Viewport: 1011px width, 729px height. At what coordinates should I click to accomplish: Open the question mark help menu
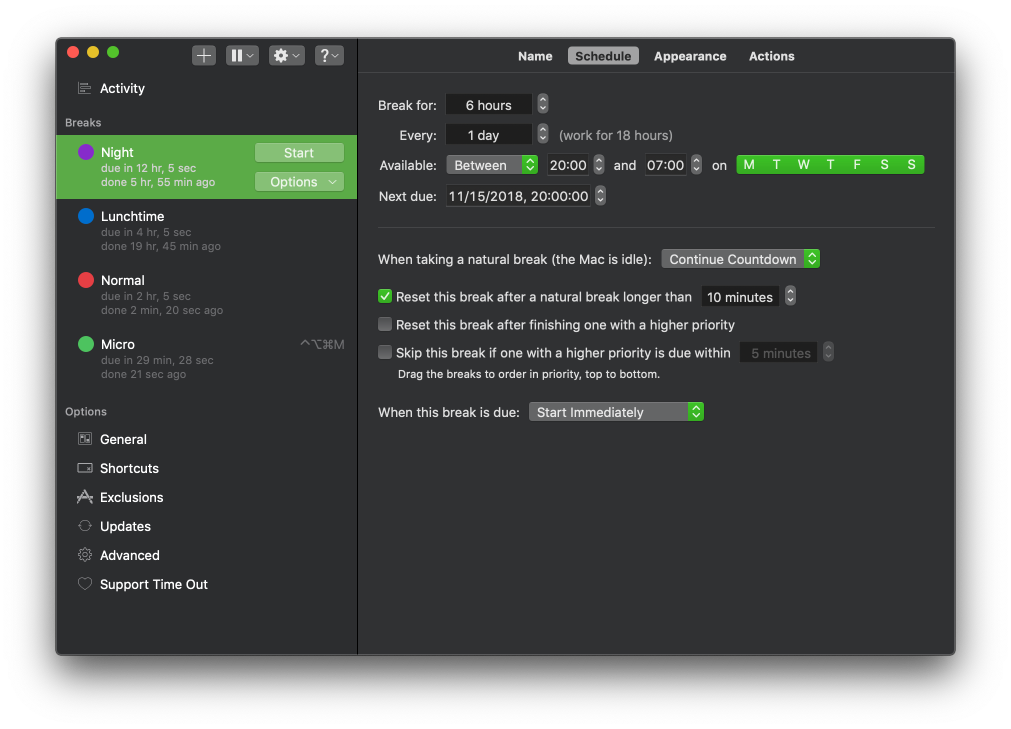coord(329,55)
